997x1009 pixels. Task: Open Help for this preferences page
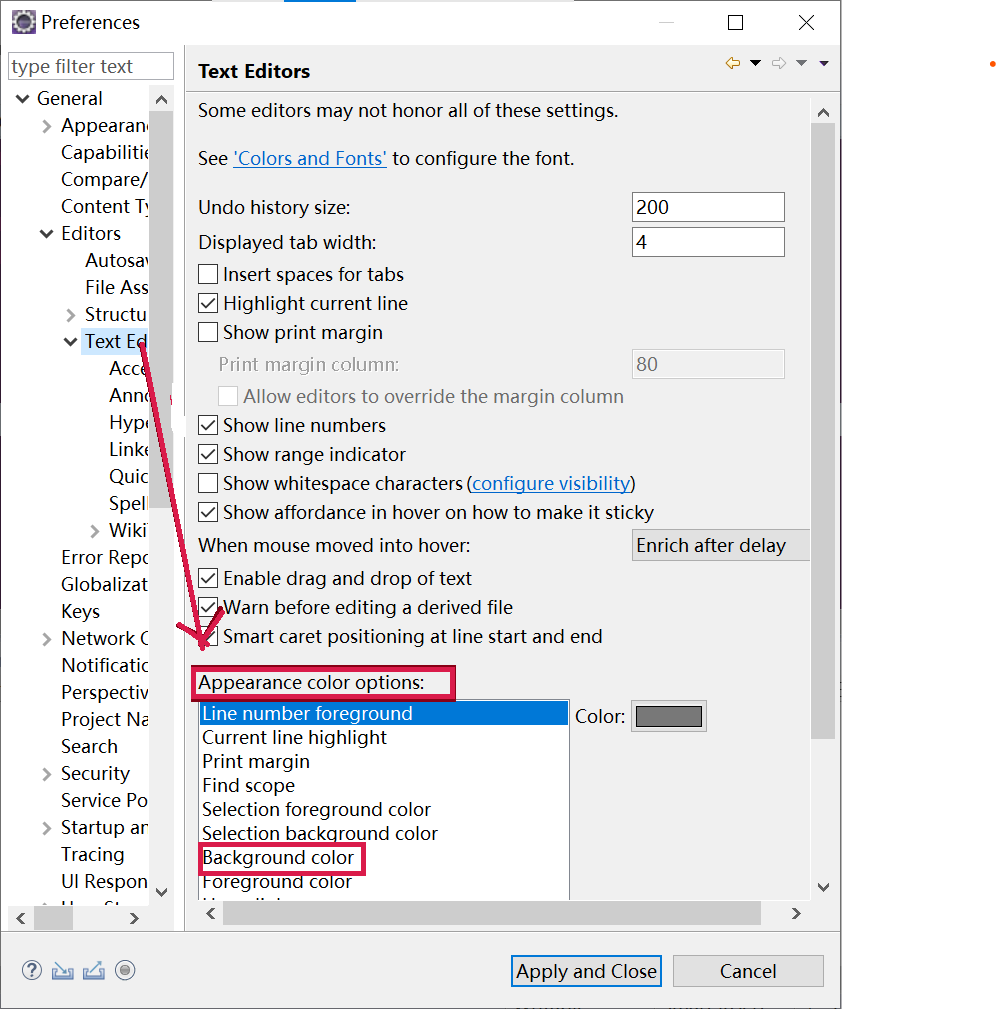[x=31, y=970]
